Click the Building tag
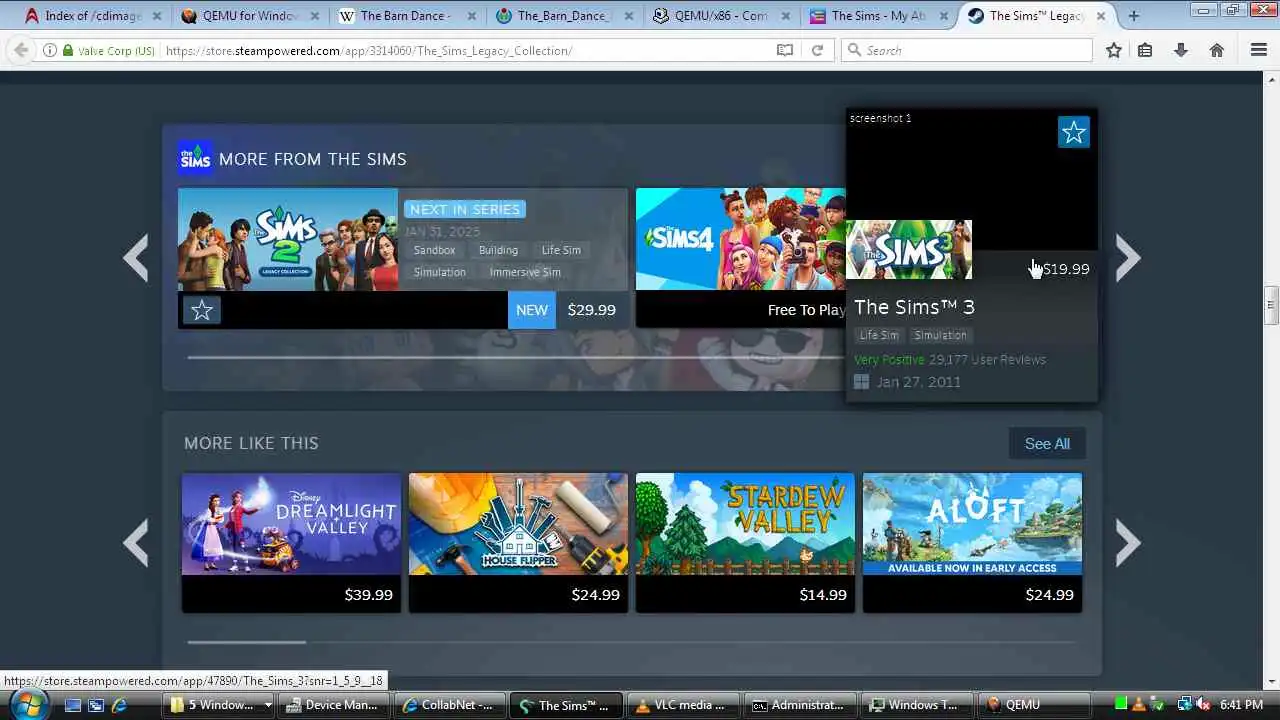 [x=498, y=250]
